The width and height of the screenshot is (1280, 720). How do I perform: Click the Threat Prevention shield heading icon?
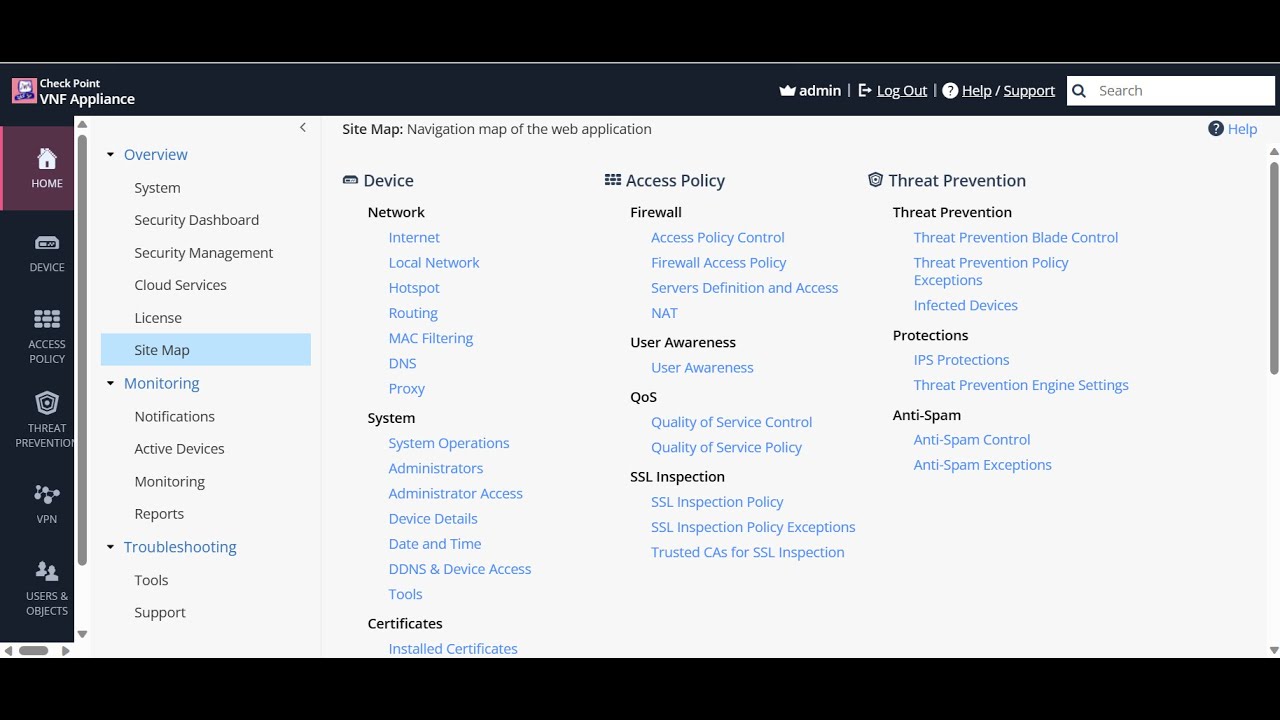coord(875,180)
